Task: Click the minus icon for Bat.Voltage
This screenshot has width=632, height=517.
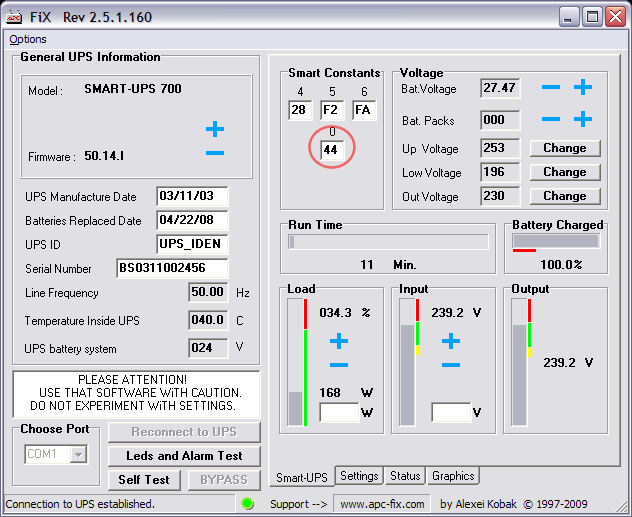Action: click(x=551, y=87)
